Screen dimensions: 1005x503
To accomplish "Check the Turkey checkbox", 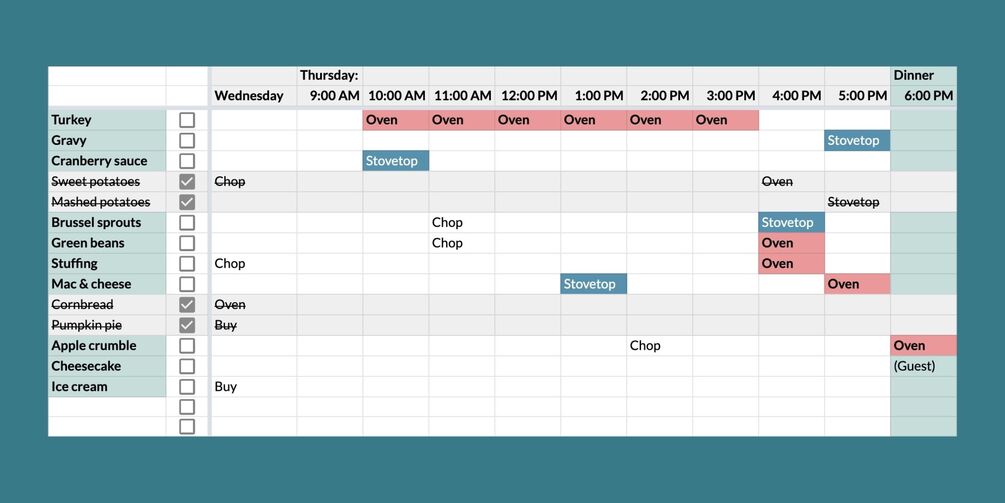I will [x=187, y=120].
